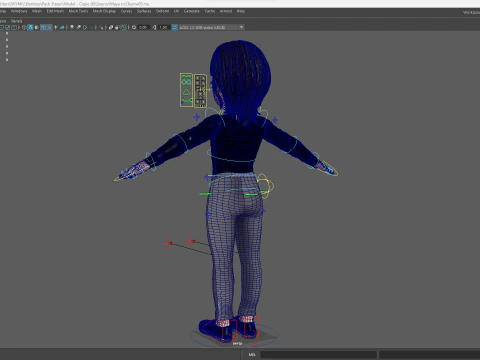Open the Curves menu
Image resolution: width=480 pixels, height=360 pixels.
point(126,11)
